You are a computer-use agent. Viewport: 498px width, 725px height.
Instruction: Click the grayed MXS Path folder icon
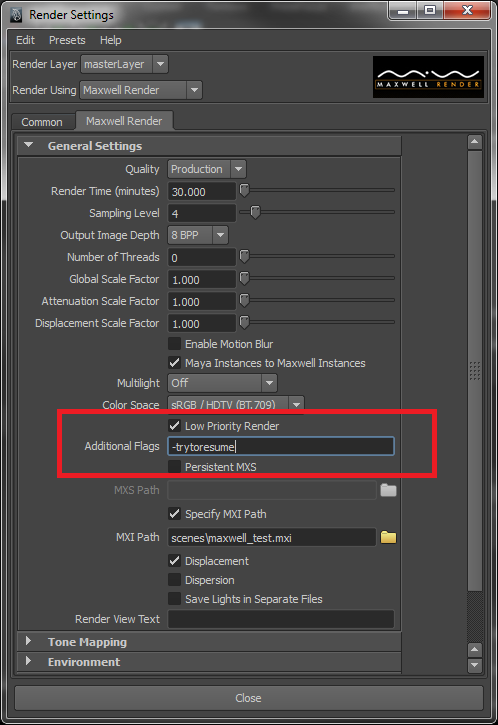[388, 490]
